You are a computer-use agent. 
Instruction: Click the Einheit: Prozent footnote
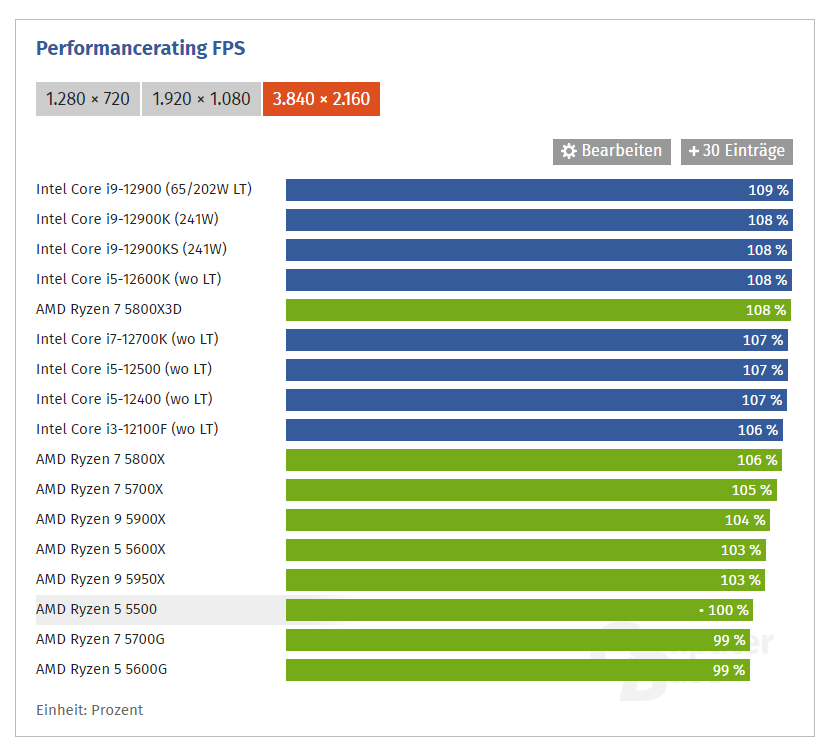(89, 710)
